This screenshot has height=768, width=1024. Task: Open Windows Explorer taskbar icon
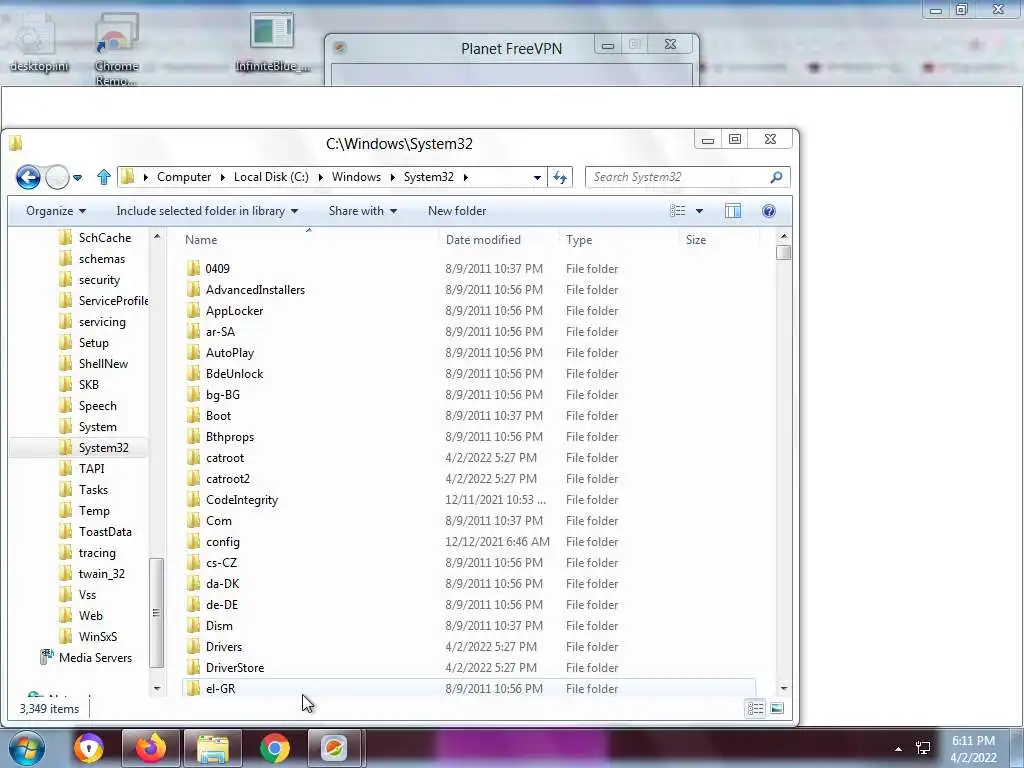tap(213, 748)
